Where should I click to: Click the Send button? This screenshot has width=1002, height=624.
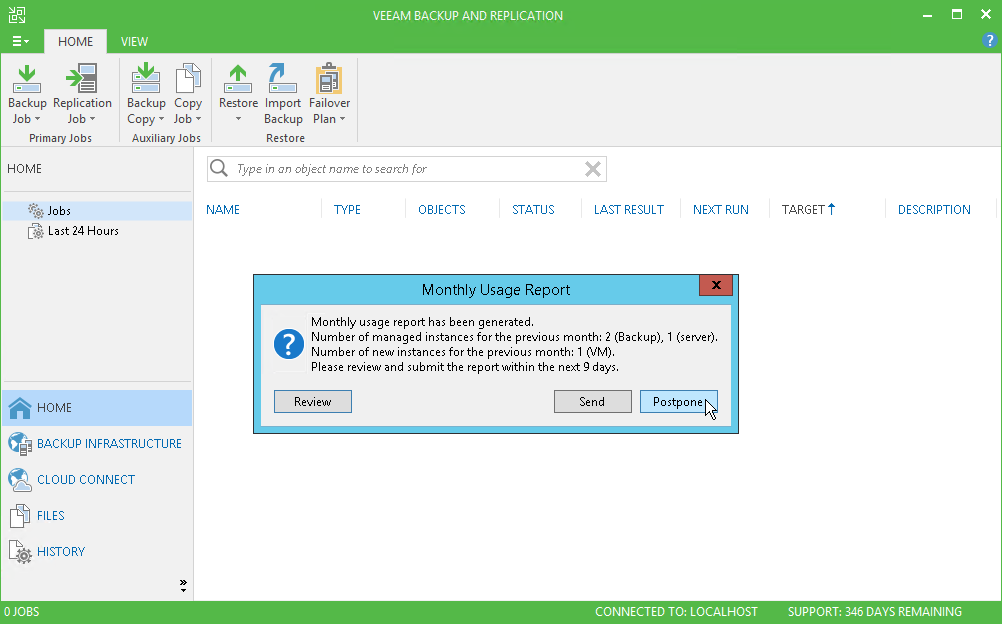(x=592, y=402)
